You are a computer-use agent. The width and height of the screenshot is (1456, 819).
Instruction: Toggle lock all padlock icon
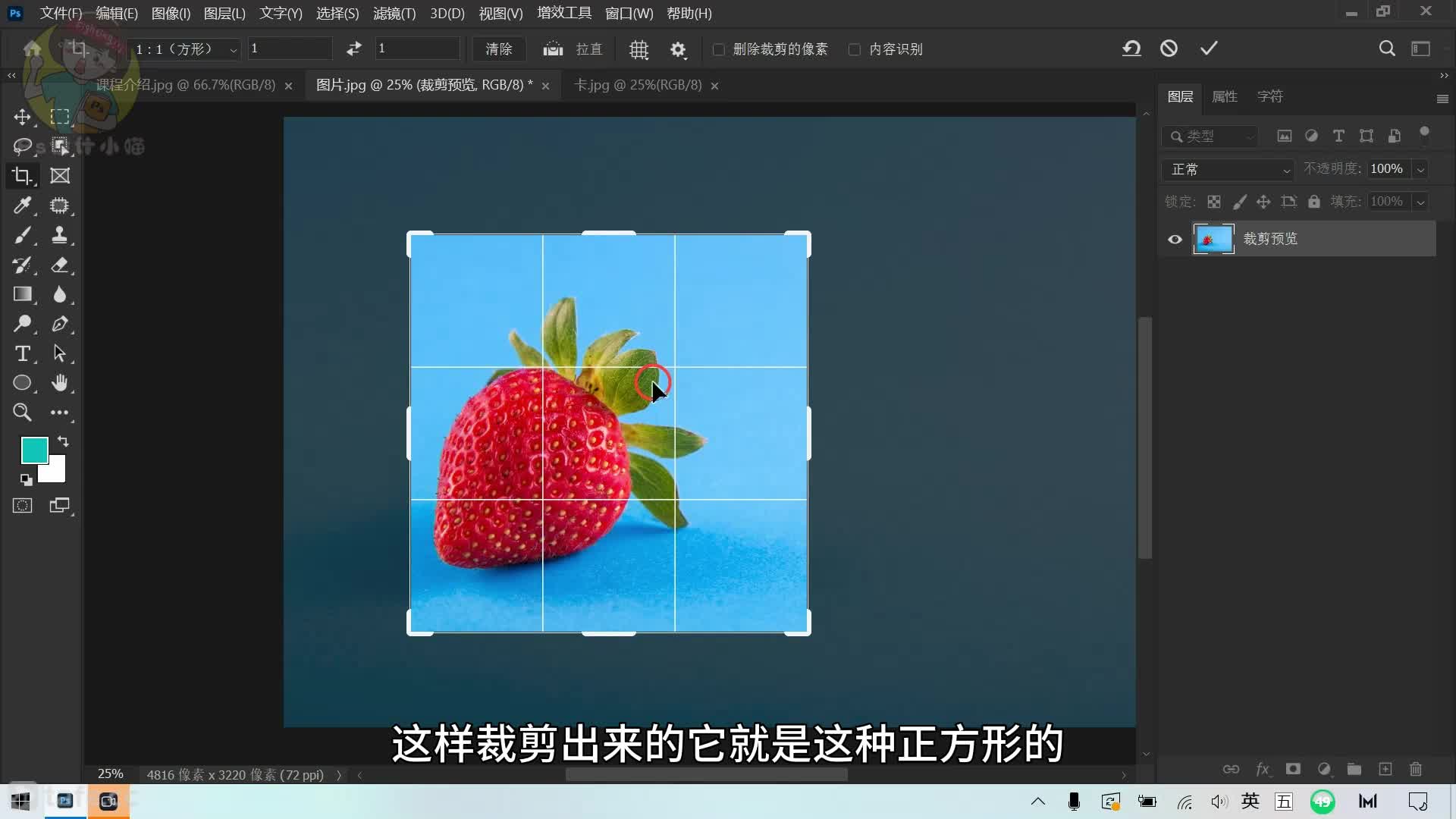[x=1314, y=202]
